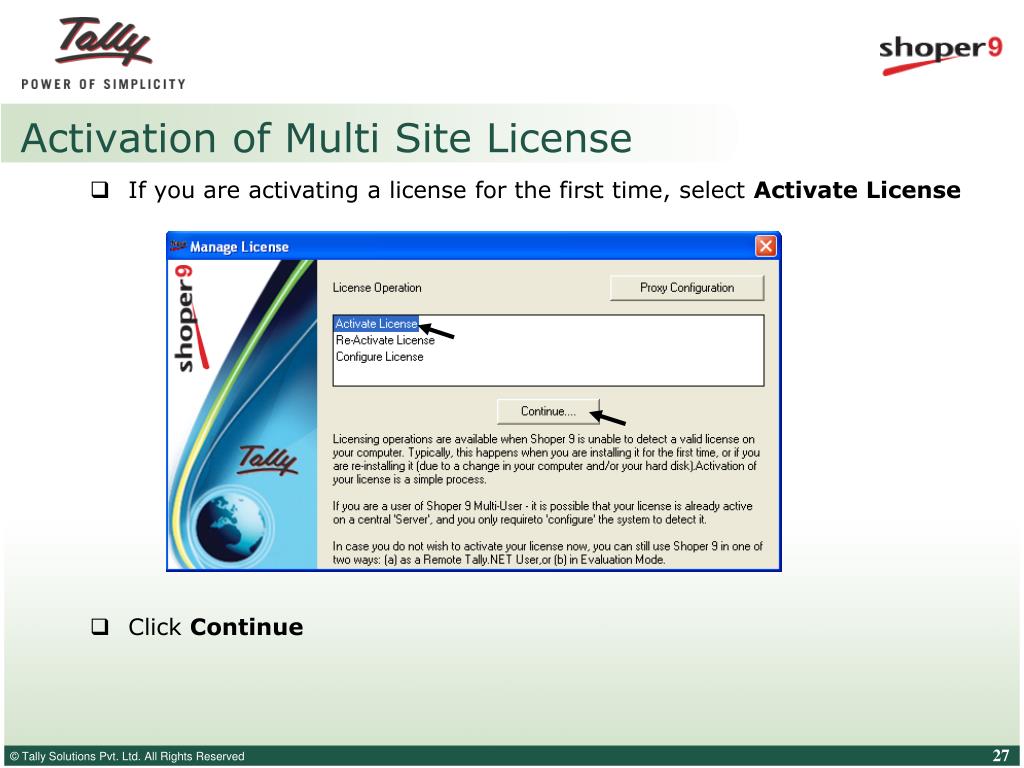Select Re-Activate License option

point(385,340)
